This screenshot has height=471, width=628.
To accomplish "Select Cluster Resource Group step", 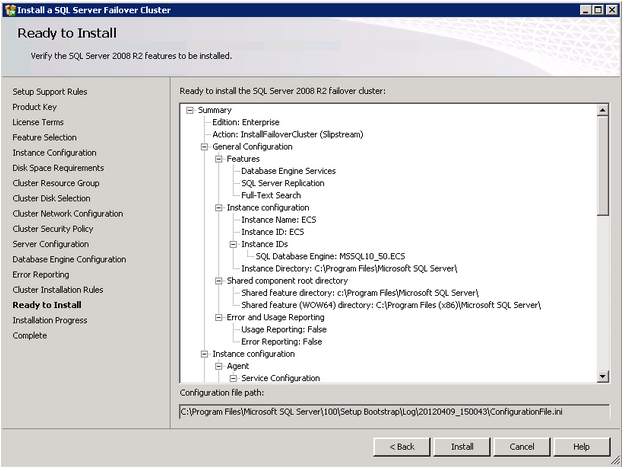I will click(56, 183).
